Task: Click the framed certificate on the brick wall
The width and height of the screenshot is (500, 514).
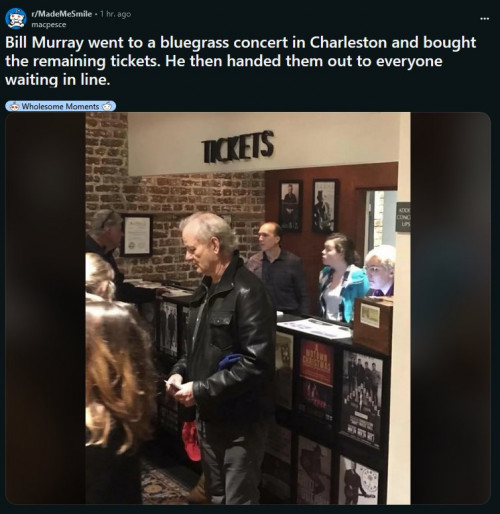Action: (x=137, y=235)
